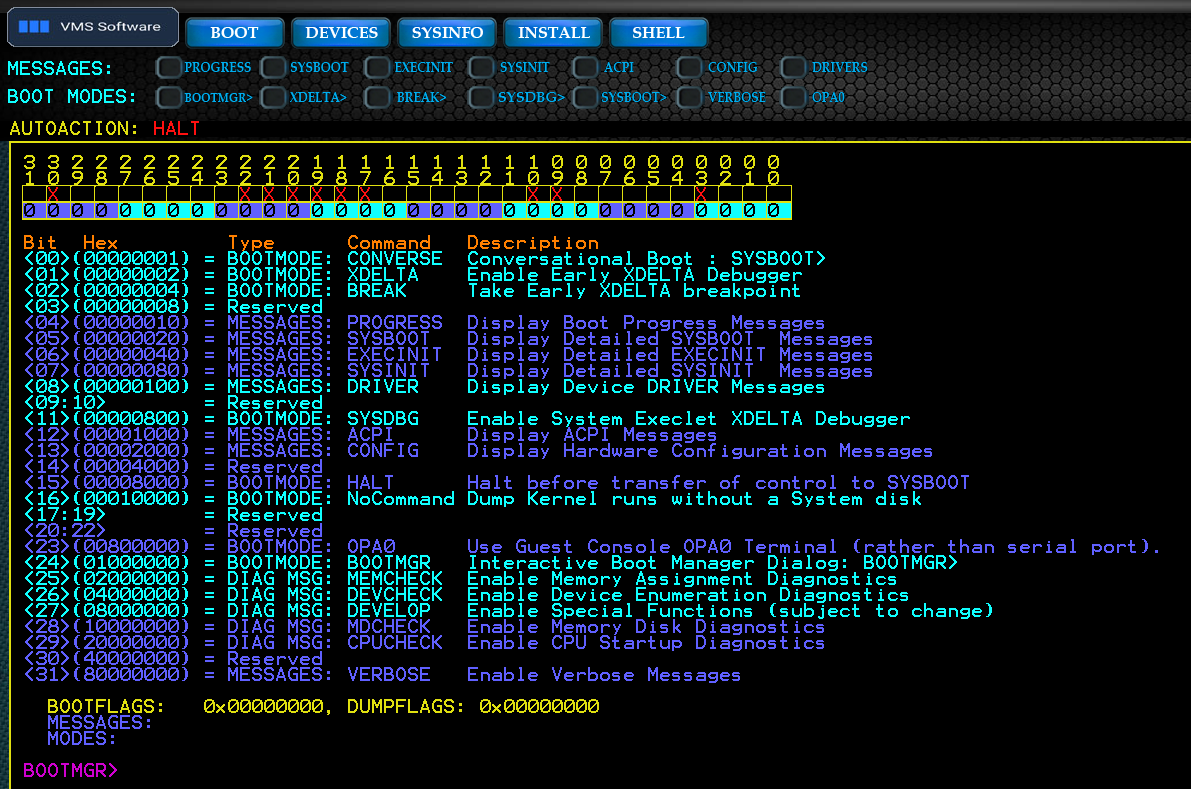Toggle OPA0 boot mode checkbox

(793, 97)
